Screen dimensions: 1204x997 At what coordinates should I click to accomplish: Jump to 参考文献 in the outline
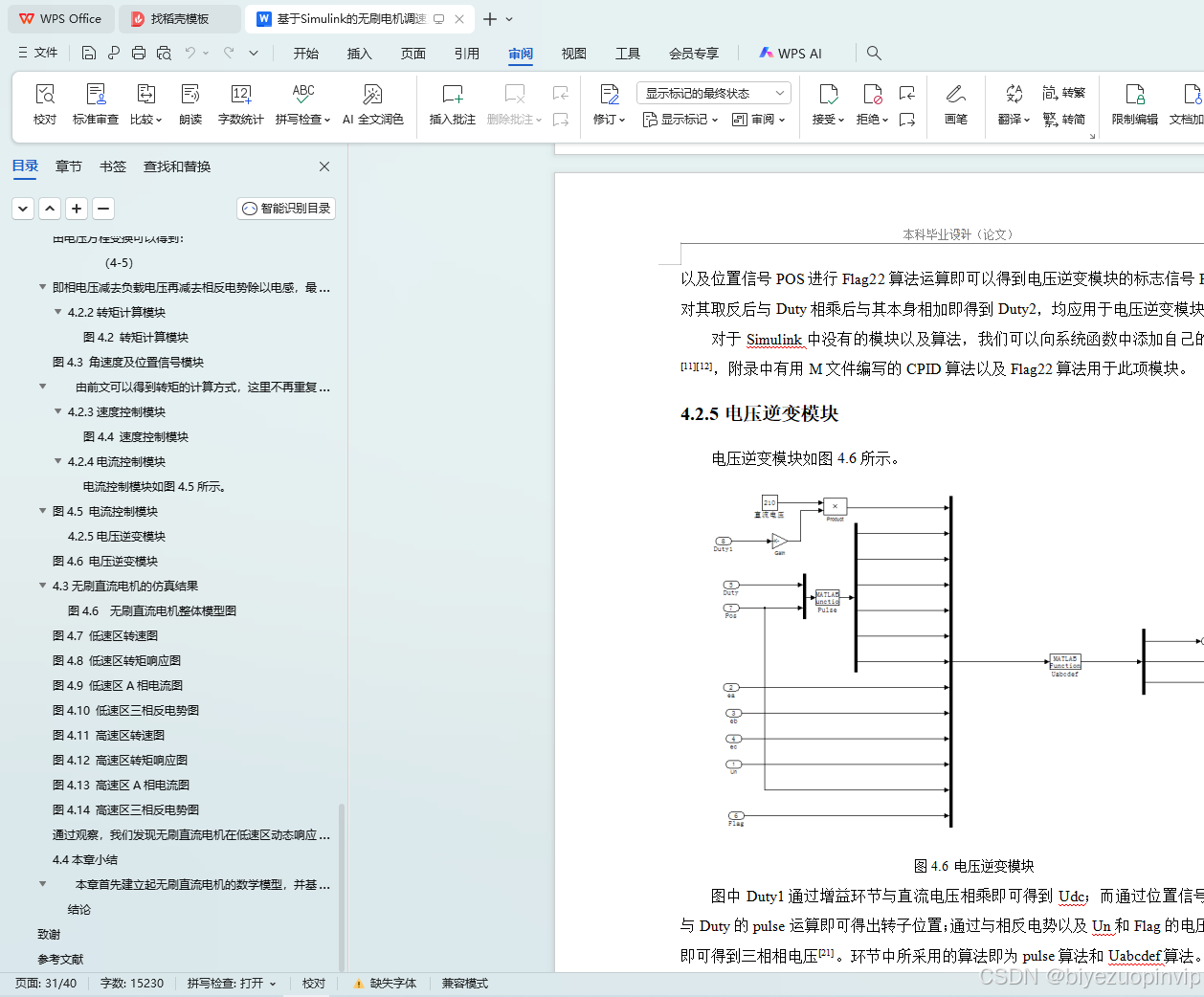tap(60, 959)
